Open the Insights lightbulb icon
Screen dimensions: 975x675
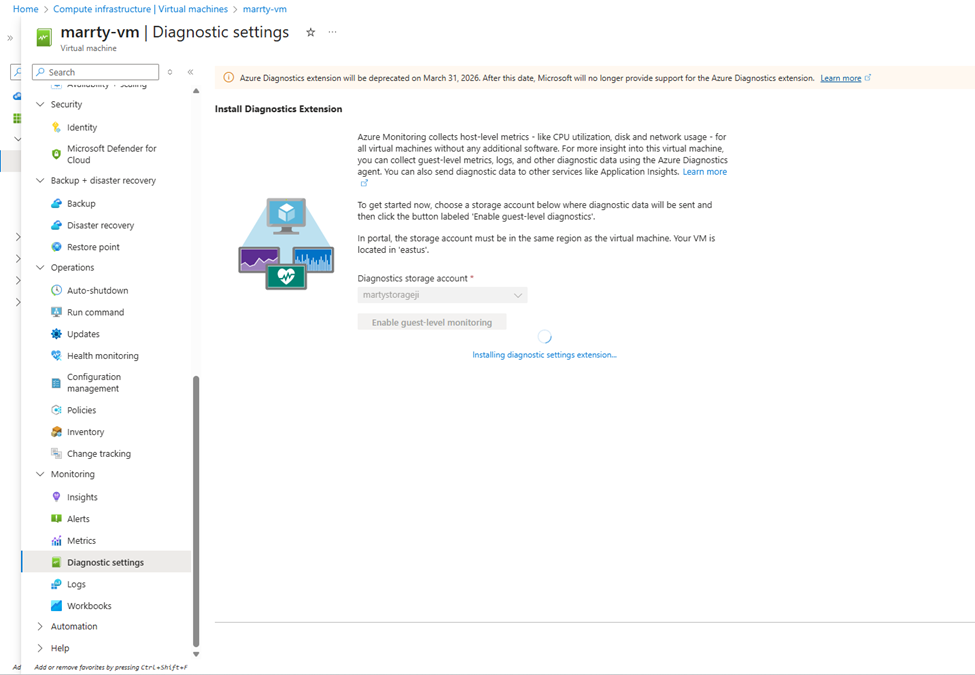click(x=57, y=497)
